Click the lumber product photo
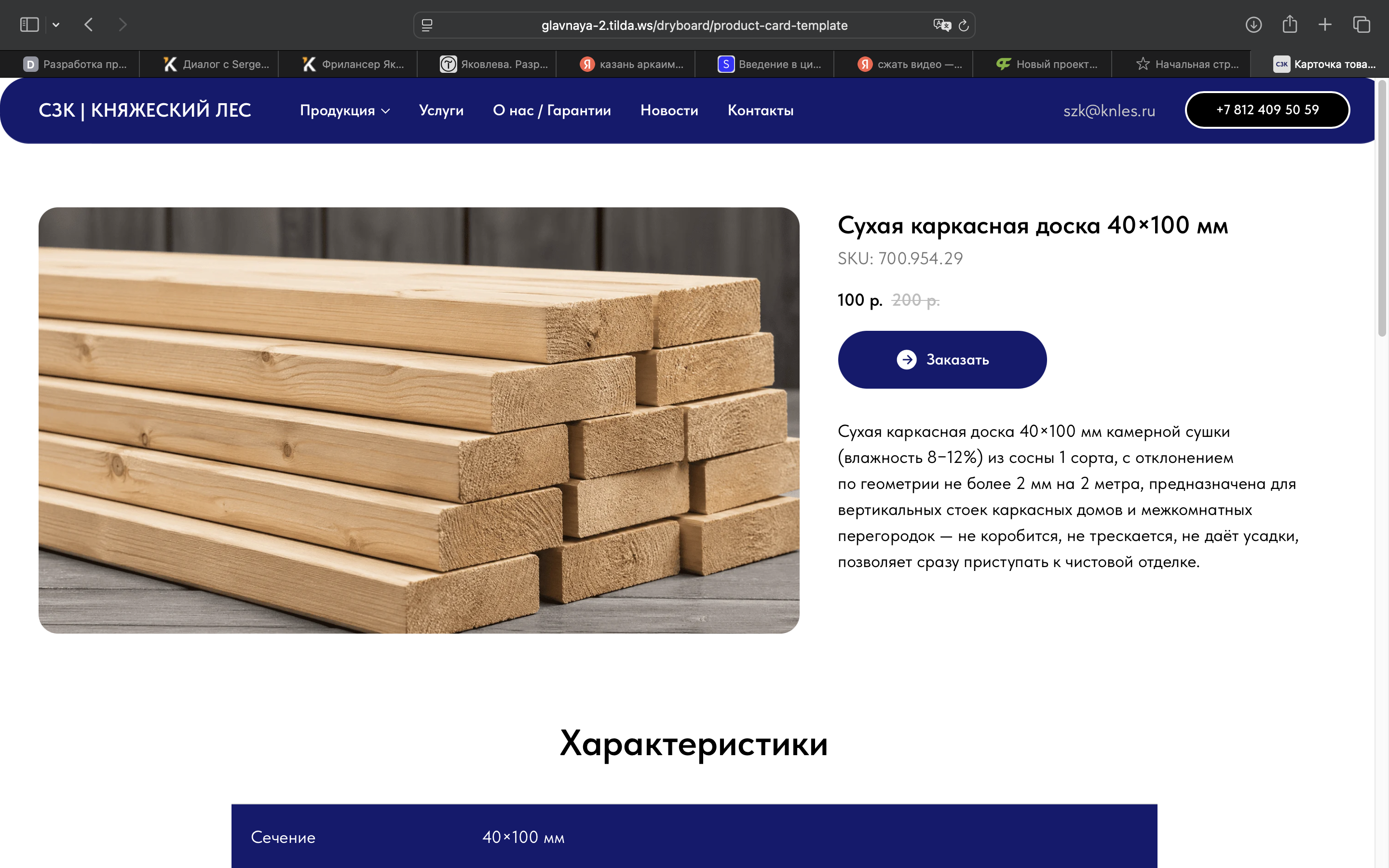 click(419, 420)
